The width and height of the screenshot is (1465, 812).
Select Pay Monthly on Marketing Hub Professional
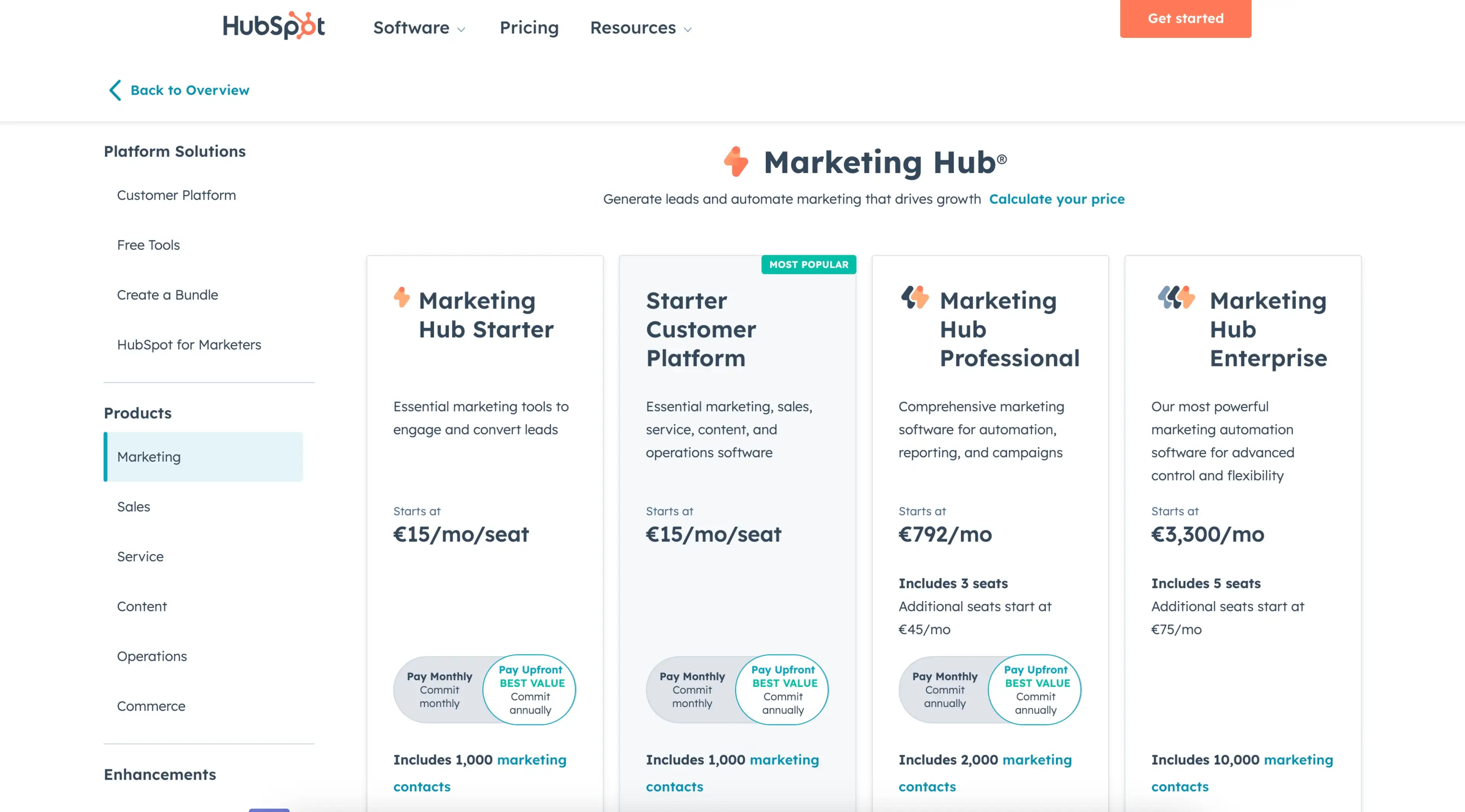click(x=945, y=689)
